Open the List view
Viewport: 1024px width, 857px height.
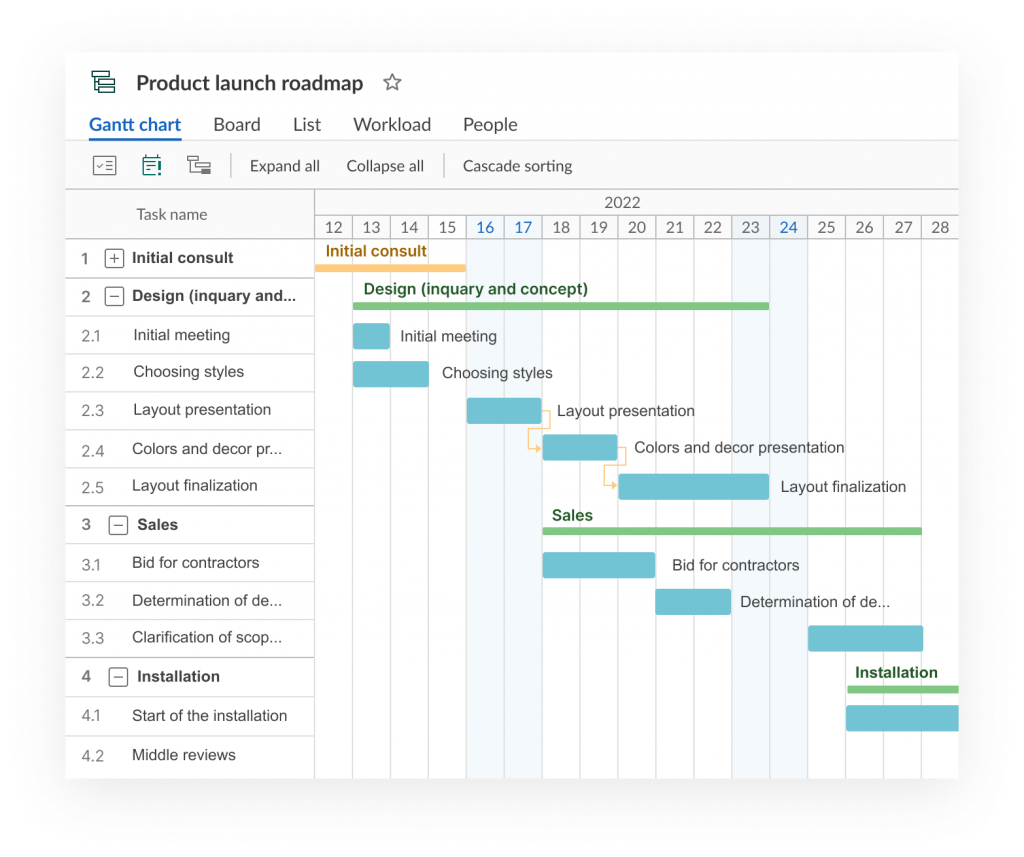tap(306, 124)
